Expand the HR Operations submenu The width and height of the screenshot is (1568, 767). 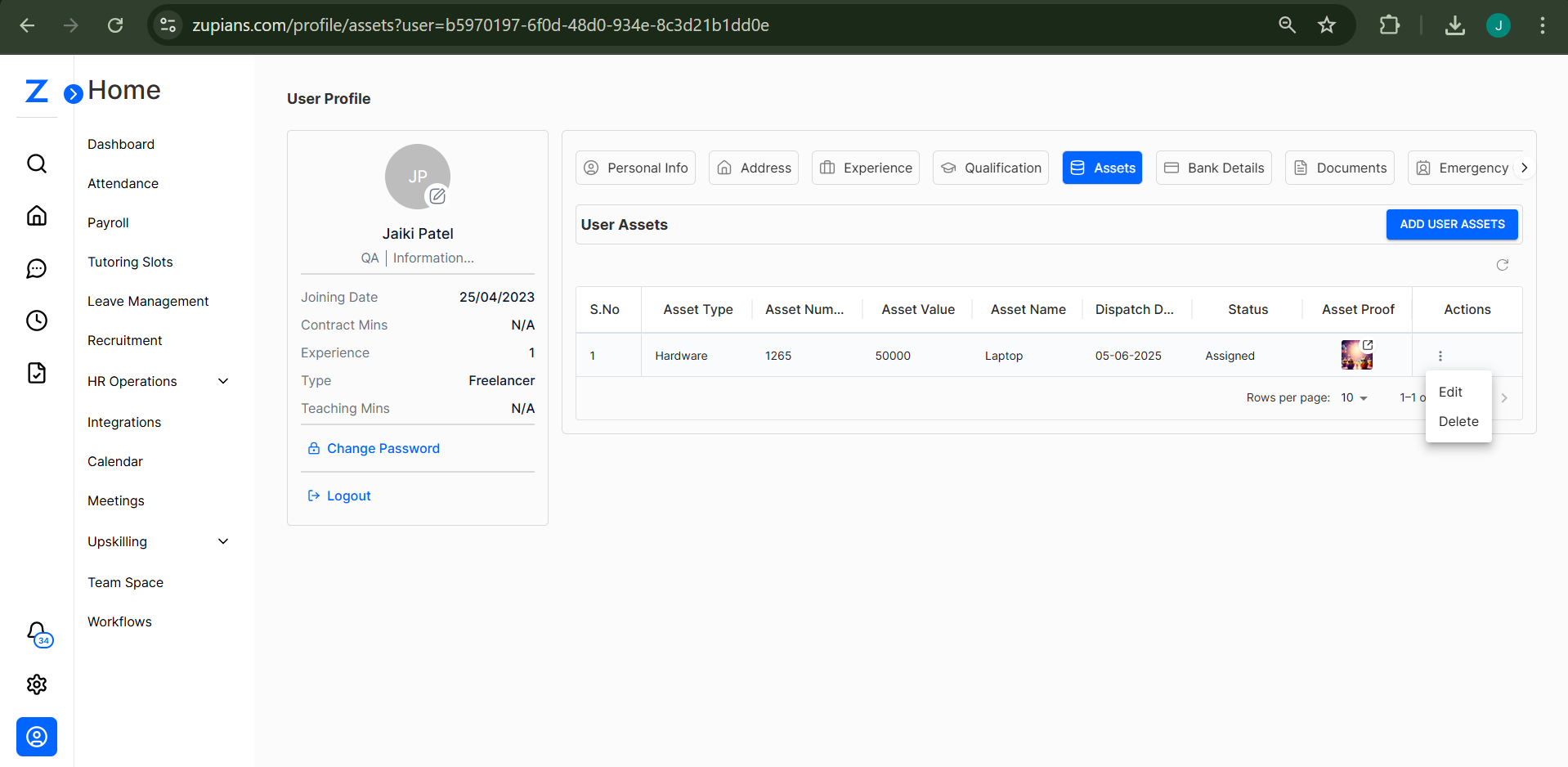coord(223,381)
